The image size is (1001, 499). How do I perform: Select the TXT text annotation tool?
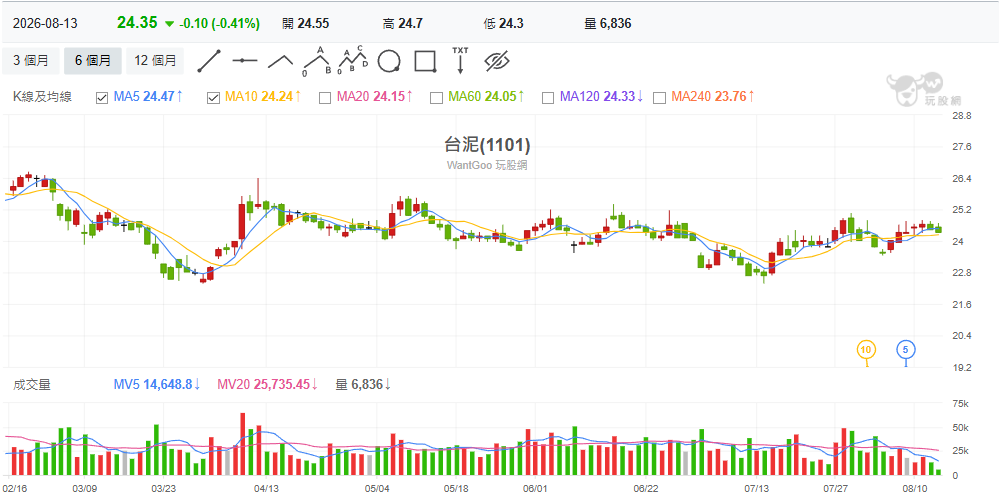pyautogui.click(x=460, y=61)
